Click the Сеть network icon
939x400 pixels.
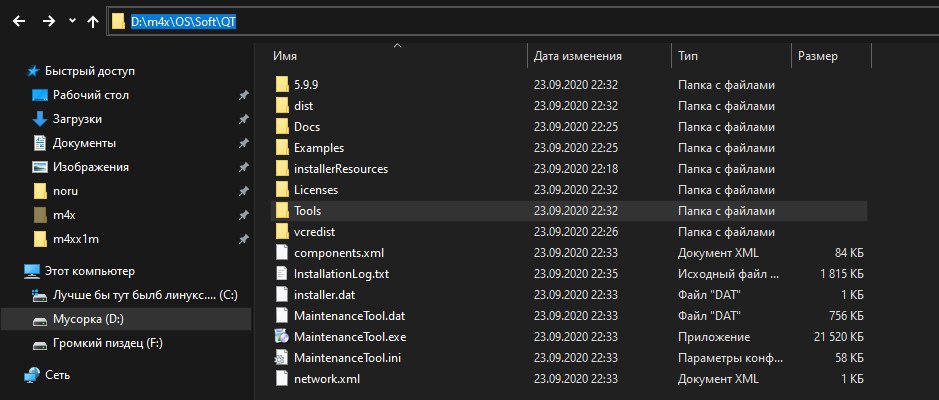click(32, 375)
